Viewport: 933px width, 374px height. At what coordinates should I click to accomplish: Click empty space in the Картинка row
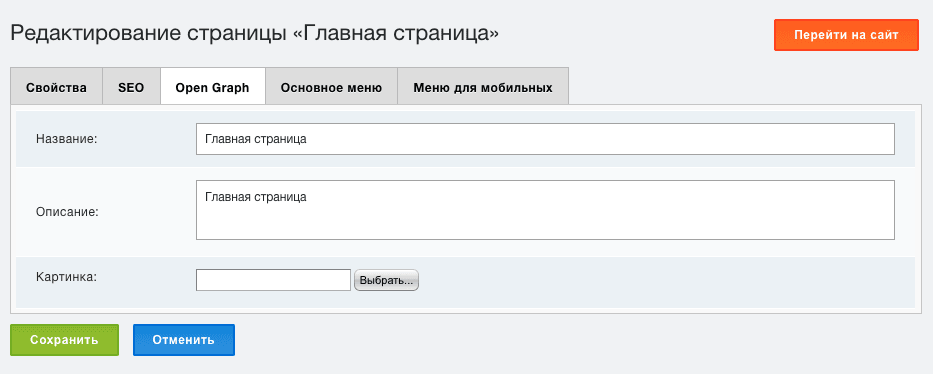point(655,282)
